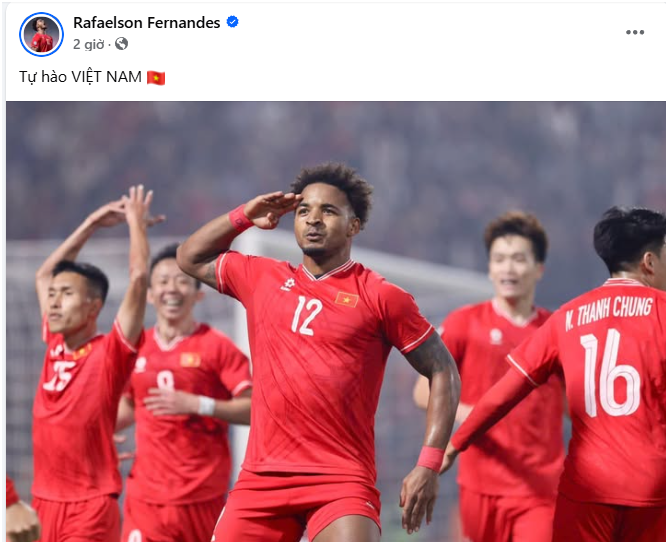Image resolution: width=668 pixels, height=544 pixels.
Task: Click the blue verified badge beside Rafaelson Fernandes
Action: (232, 22)
